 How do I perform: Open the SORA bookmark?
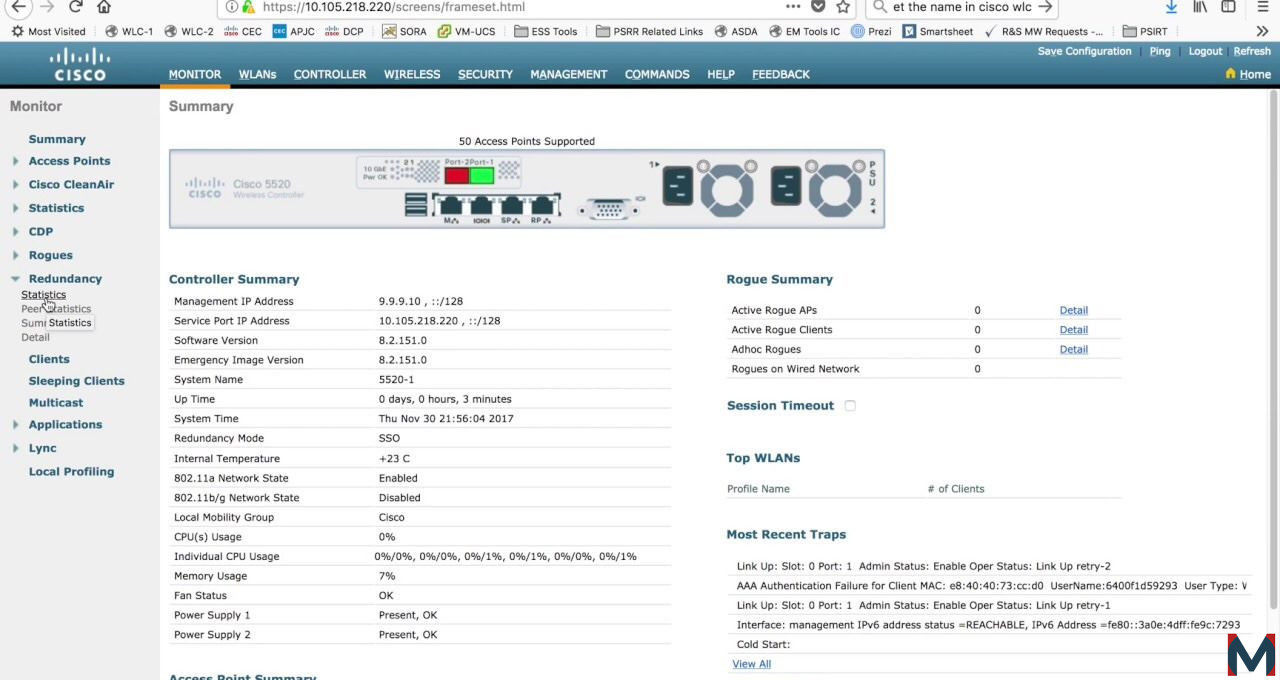pos(404,31)
